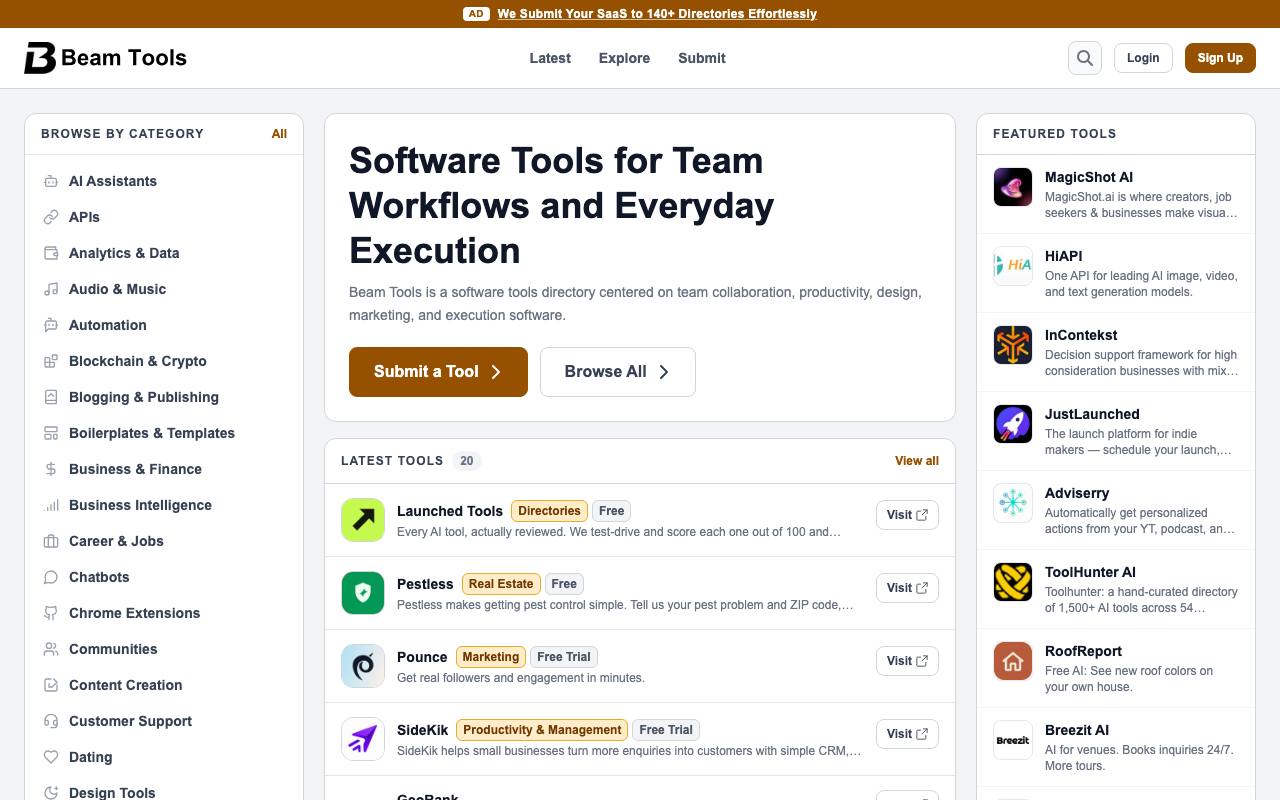Open the Explore nav item

624,58
